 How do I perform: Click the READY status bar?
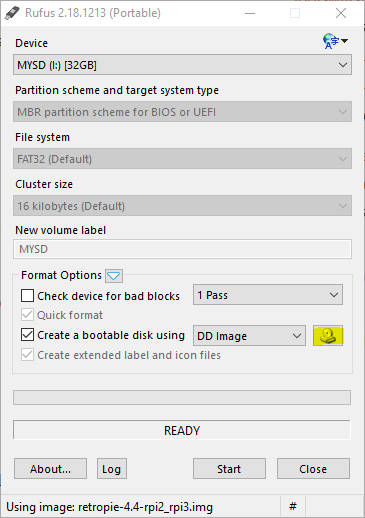coord(182,430)
